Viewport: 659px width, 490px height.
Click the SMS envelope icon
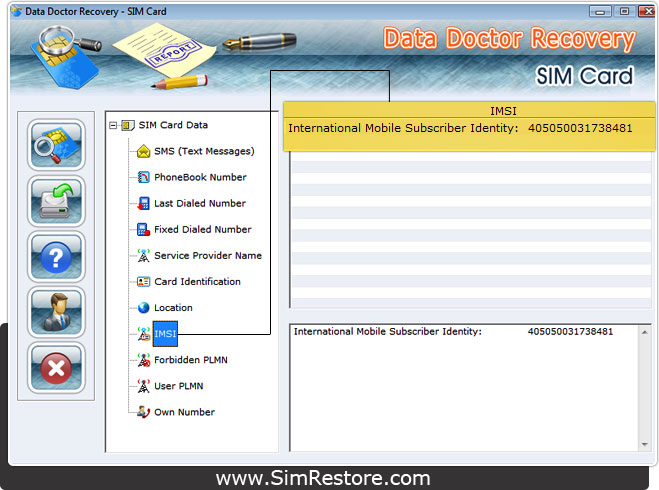click(143, 151)
